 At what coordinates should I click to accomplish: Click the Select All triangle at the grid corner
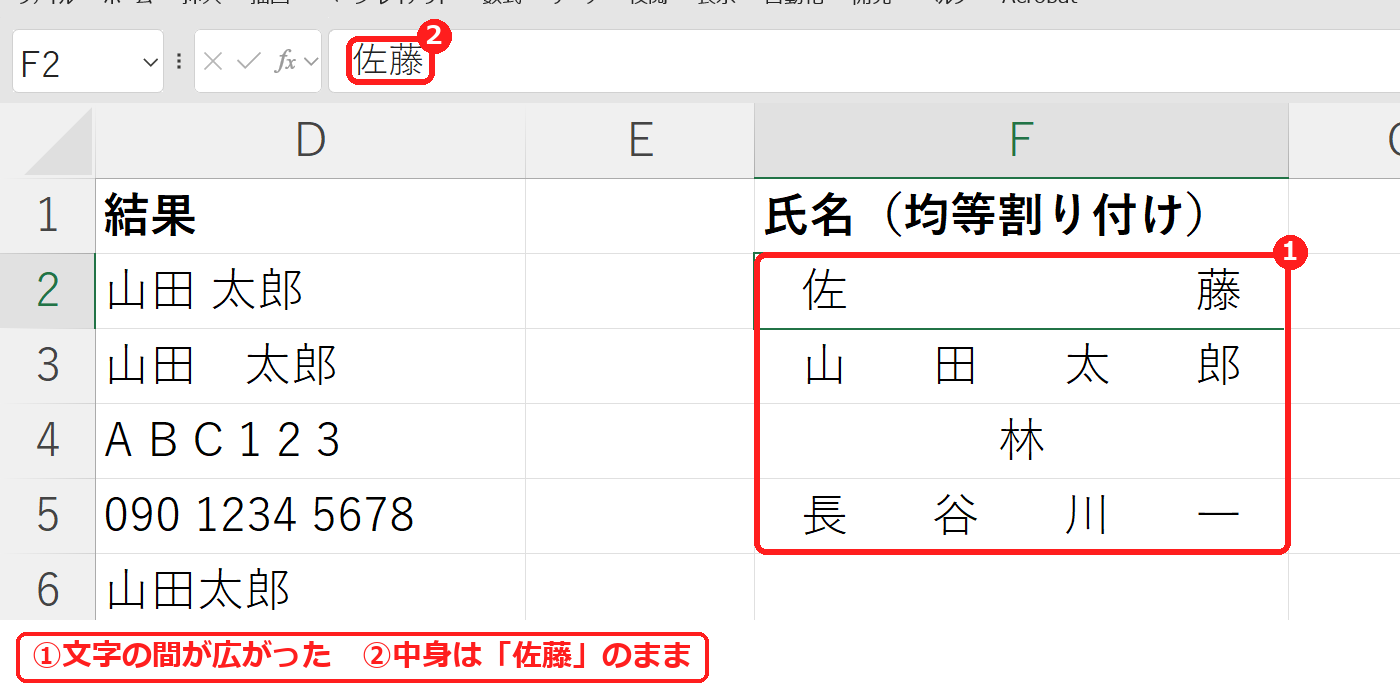[59, 142]
